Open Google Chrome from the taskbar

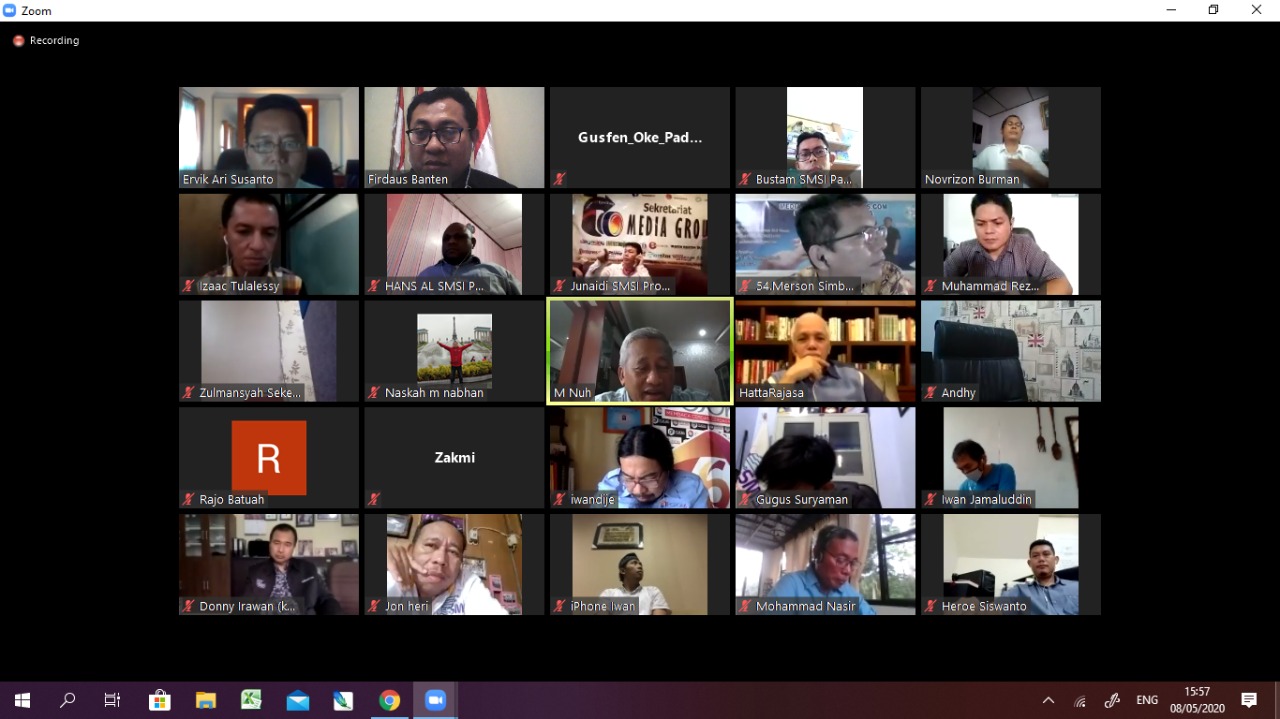389,700
